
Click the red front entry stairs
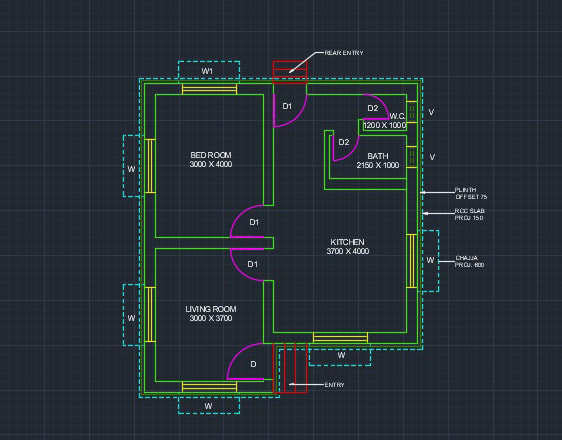290,368
